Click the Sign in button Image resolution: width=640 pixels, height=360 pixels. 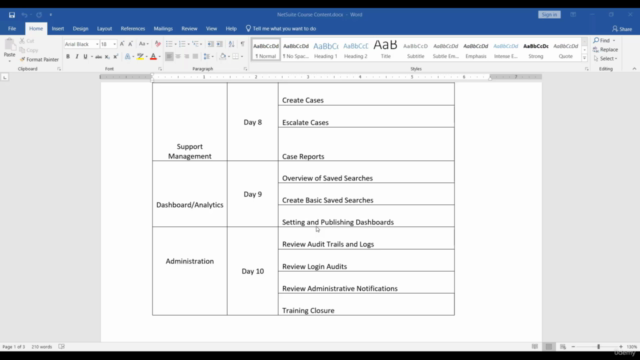pyautogui.click(x=549, y=15)
